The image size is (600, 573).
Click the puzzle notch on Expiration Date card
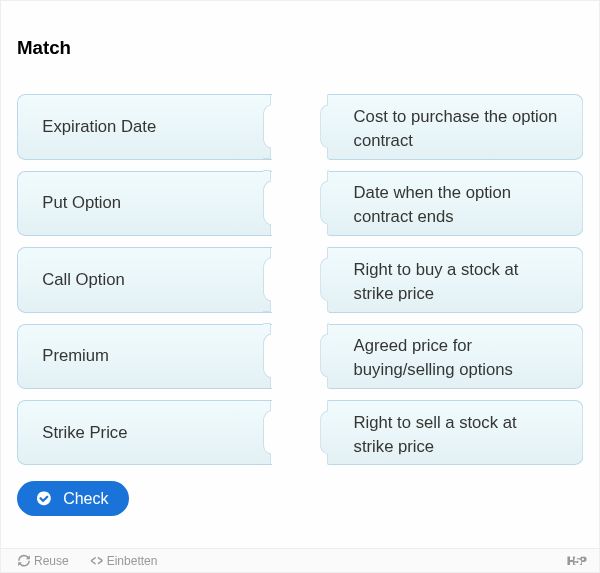coord(267,127)
